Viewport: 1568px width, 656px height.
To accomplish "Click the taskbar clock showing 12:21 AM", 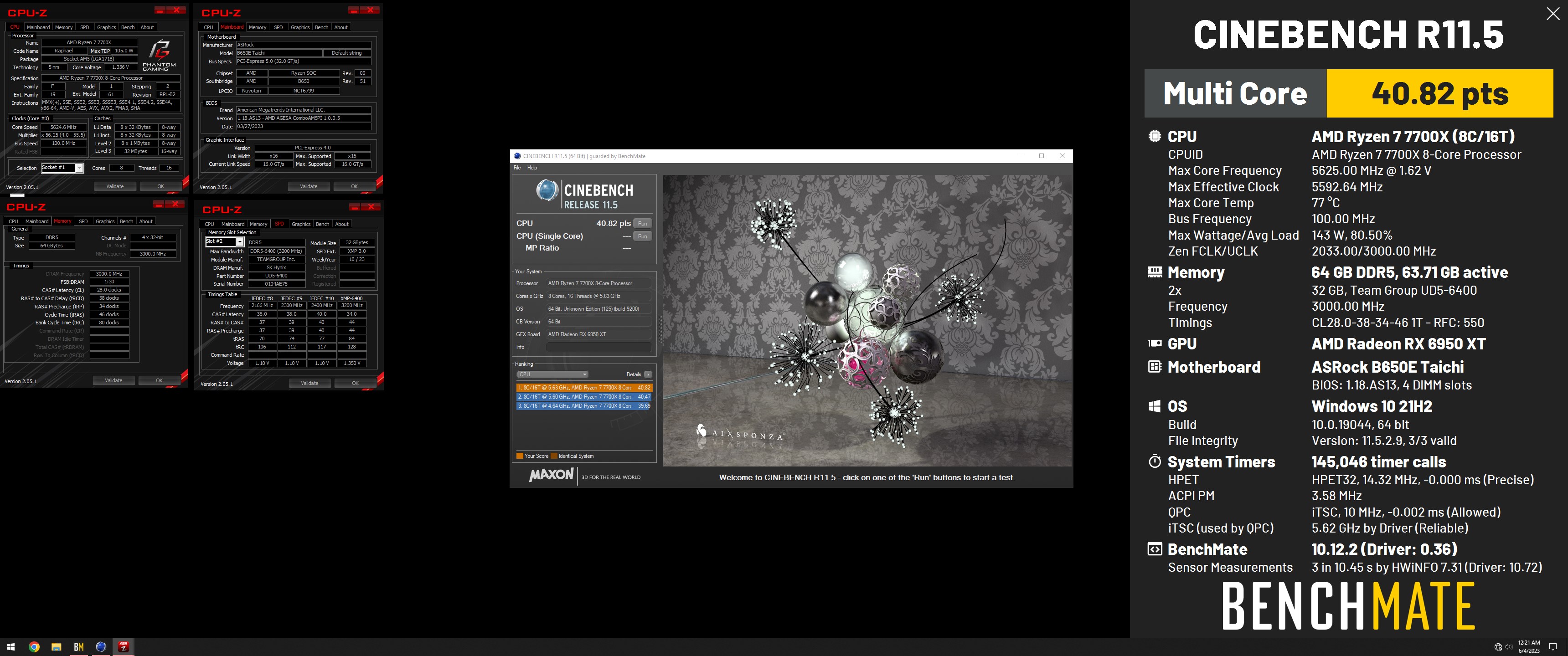I will pos(1529,647).
